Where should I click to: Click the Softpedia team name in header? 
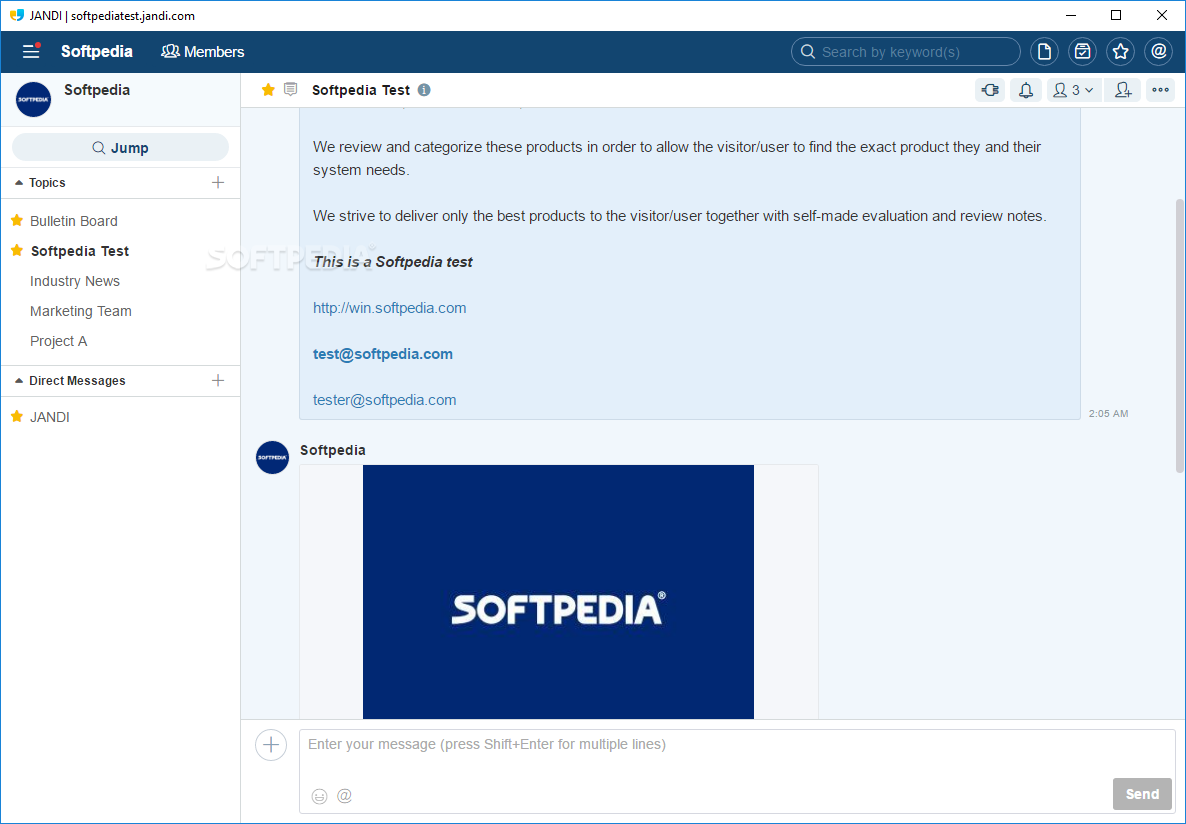(x=97, y=51)
